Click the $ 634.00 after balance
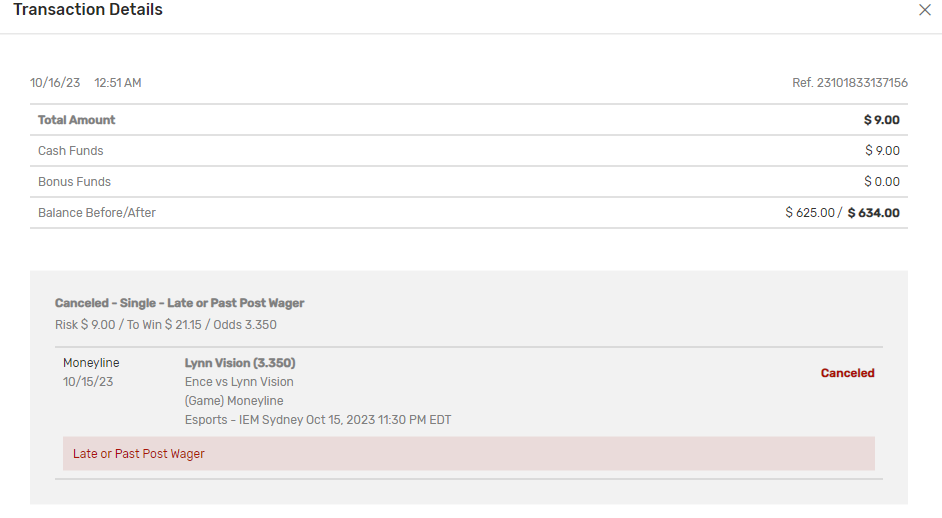The image size is (942, 518). [x=873, y=213]
